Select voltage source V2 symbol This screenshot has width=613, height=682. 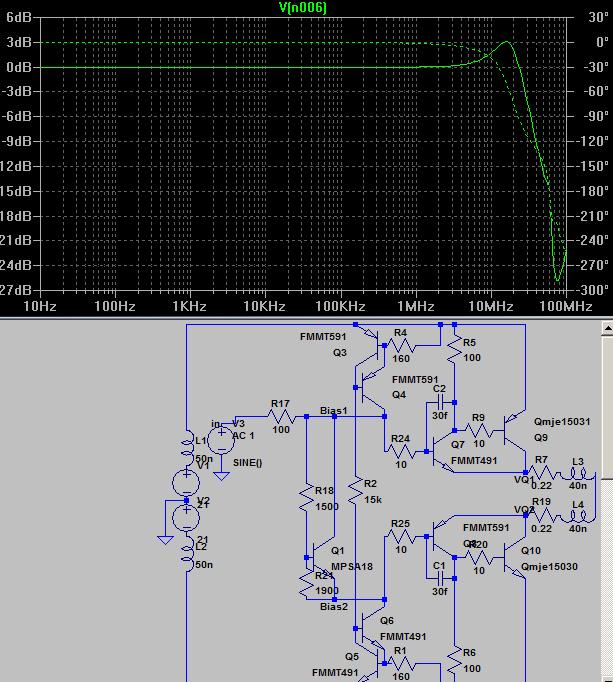(186, 518)
